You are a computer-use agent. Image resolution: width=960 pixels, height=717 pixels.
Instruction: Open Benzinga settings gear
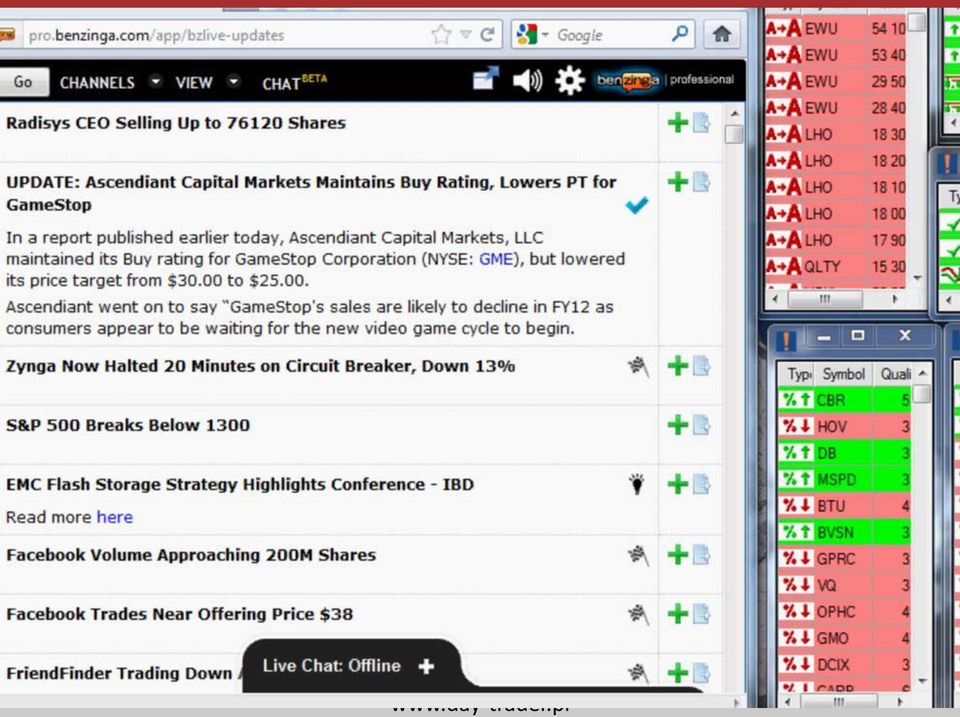569,80
